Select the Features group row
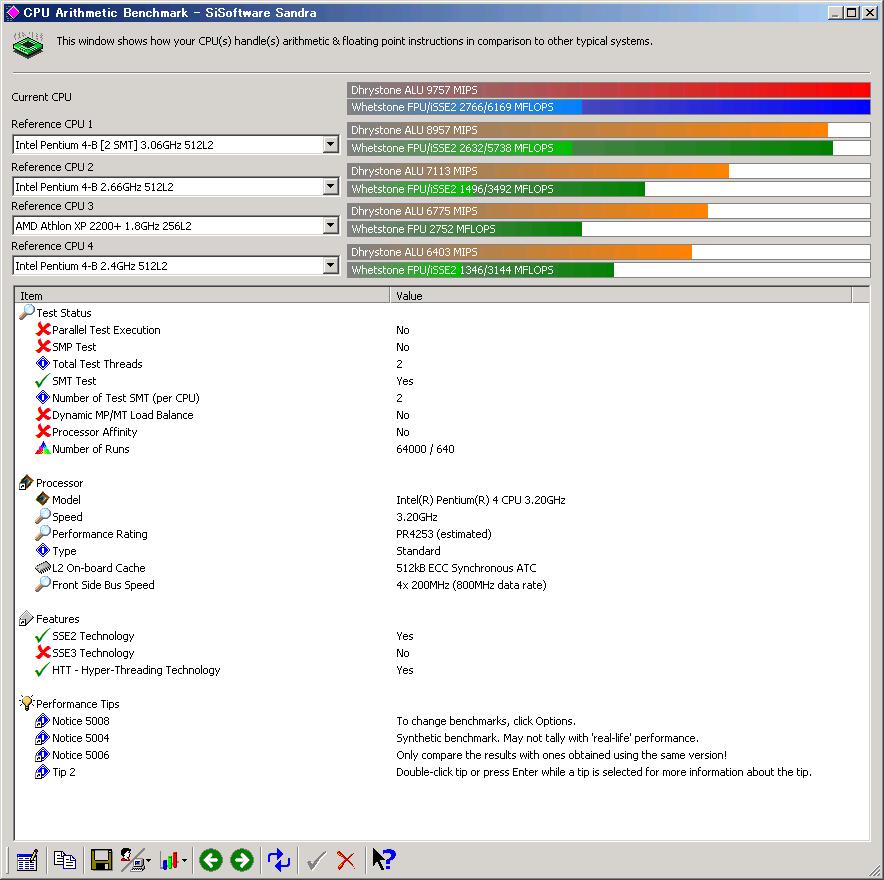884x880 pixels. (x=50, y=619)
